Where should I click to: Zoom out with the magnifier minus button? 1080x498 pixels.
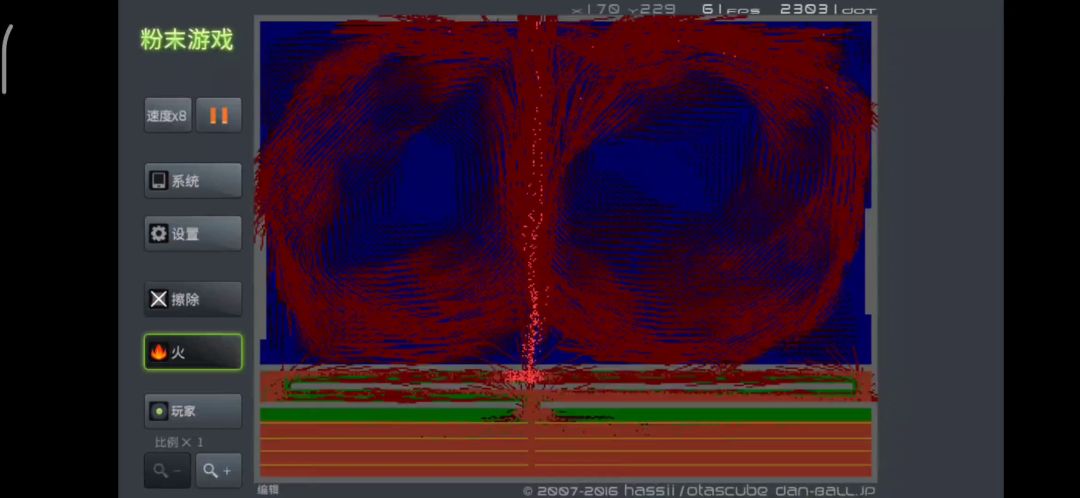[x=167, y=470]
